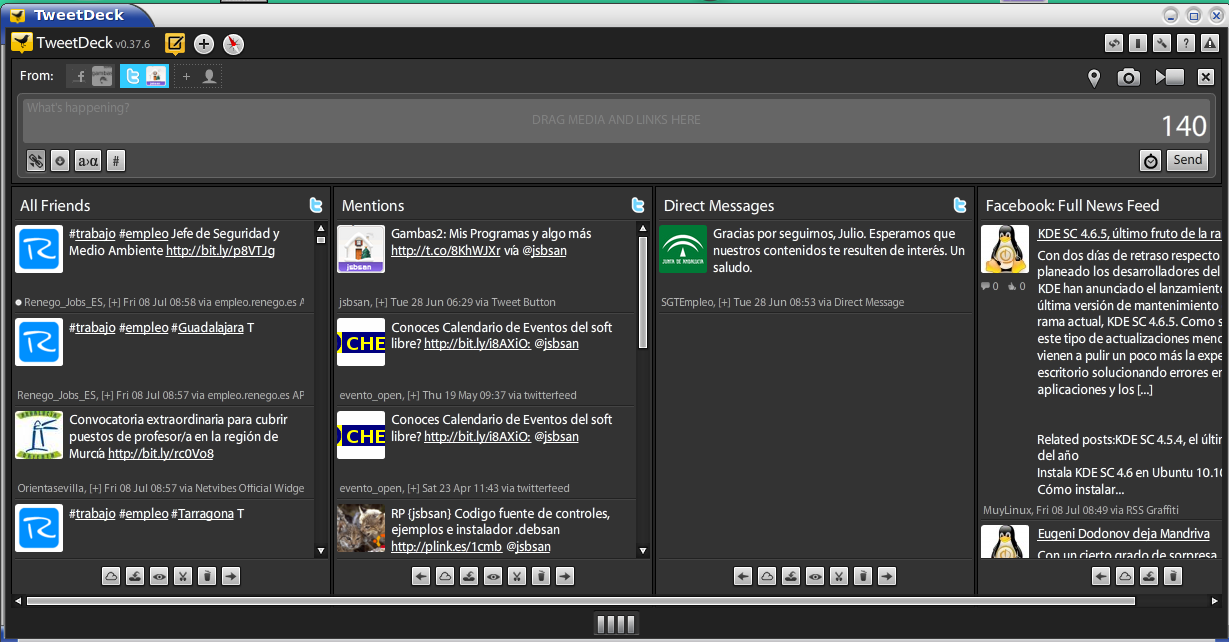Screen dimensions: 1229x642
Task: Move Direct Messages column right
Action: pos(887,576)
